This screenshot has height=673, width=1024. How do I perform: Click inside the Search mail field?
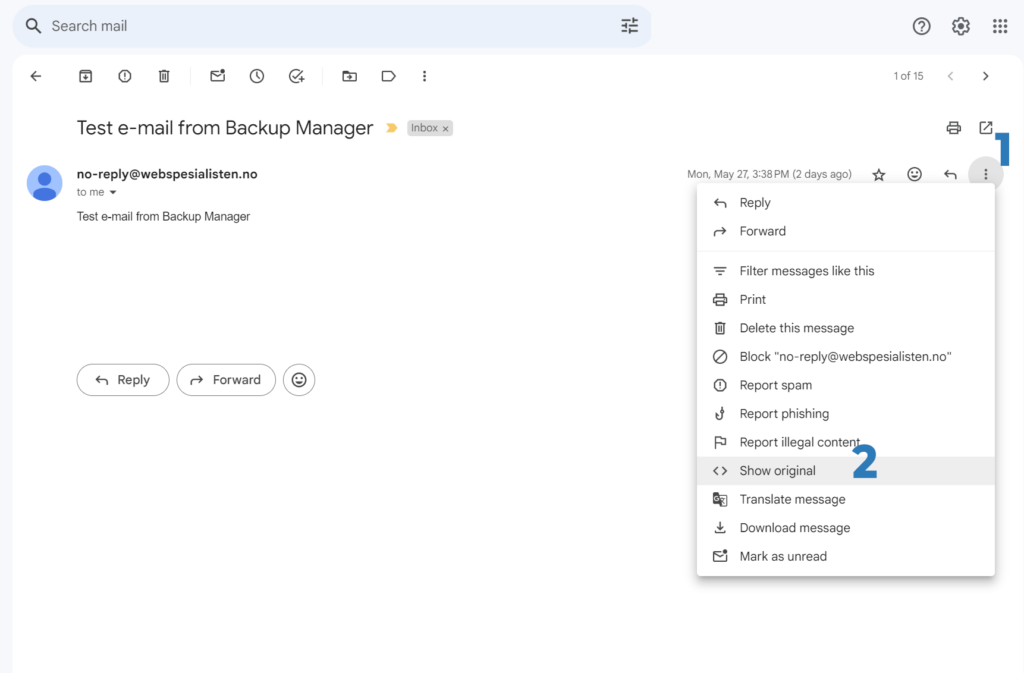pos(320,26)
